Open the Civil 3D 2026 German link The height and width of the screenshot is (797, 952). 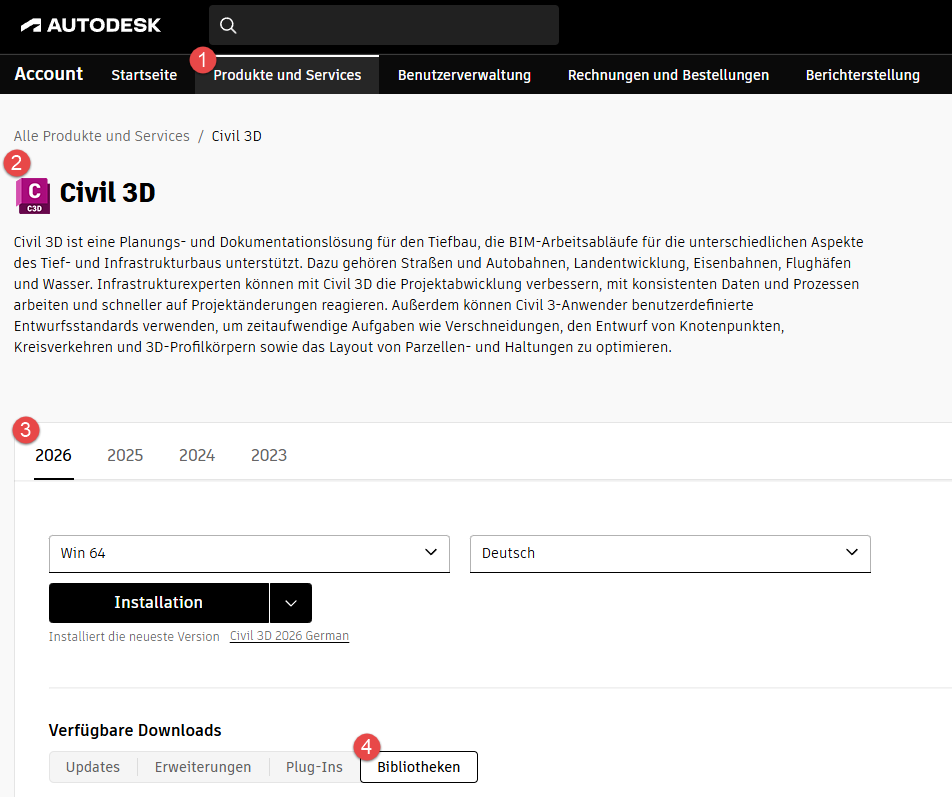tap(289, 636)
